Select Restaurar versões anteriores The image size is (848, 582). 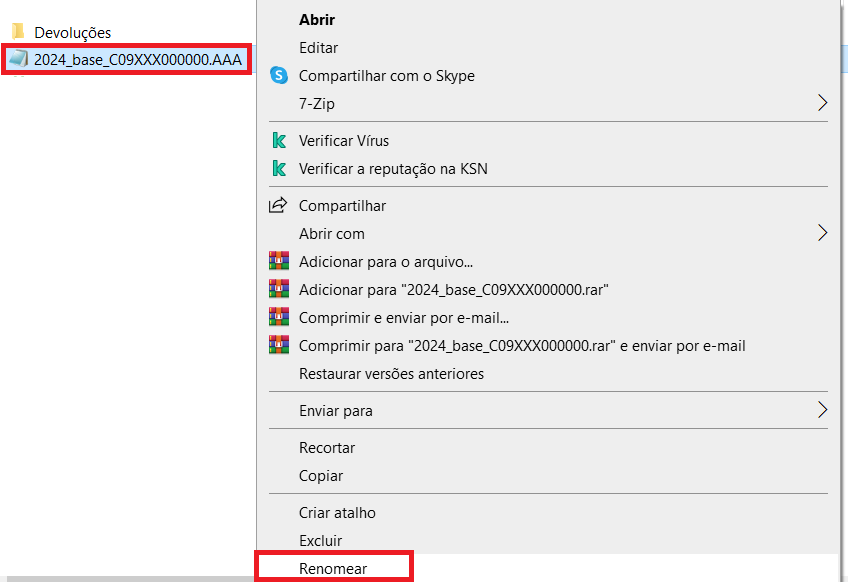(x=391, y=374)
